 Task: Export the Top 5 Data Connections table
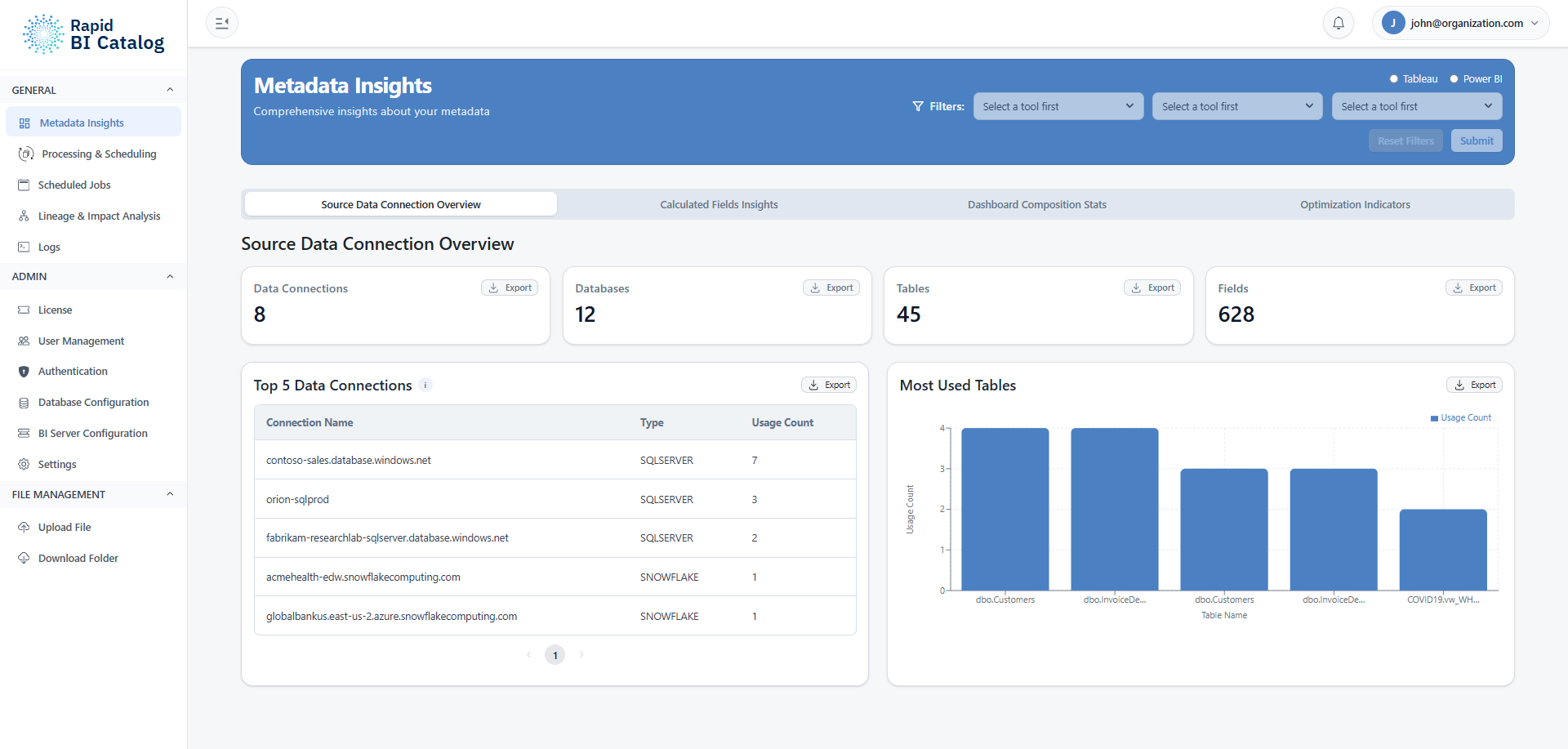coord(829,385)
